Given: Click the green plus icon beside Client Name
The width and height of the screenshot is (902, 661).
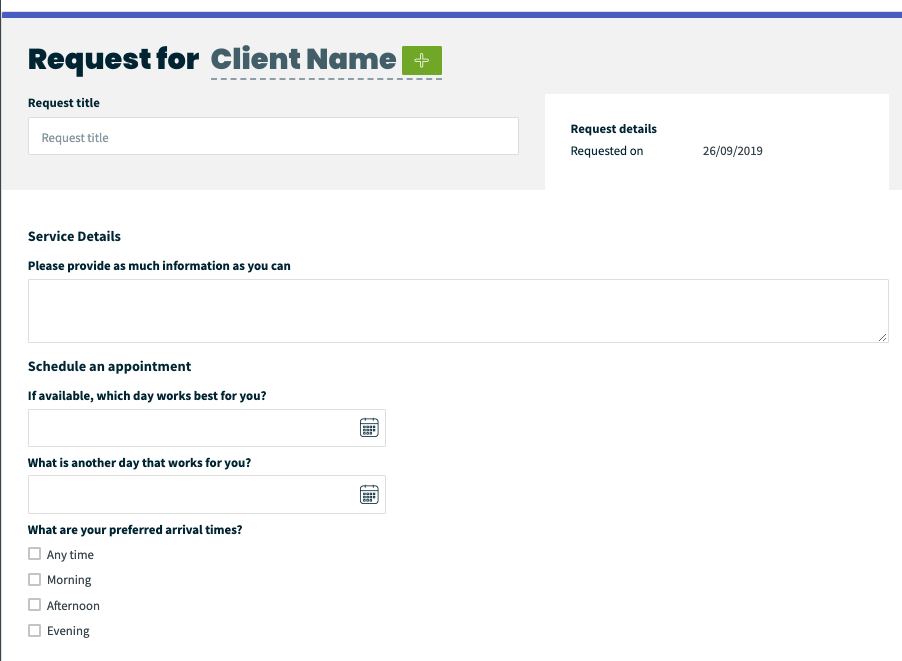Looking at the screenshot, I should pyautogui.click(x=421, y=60).
